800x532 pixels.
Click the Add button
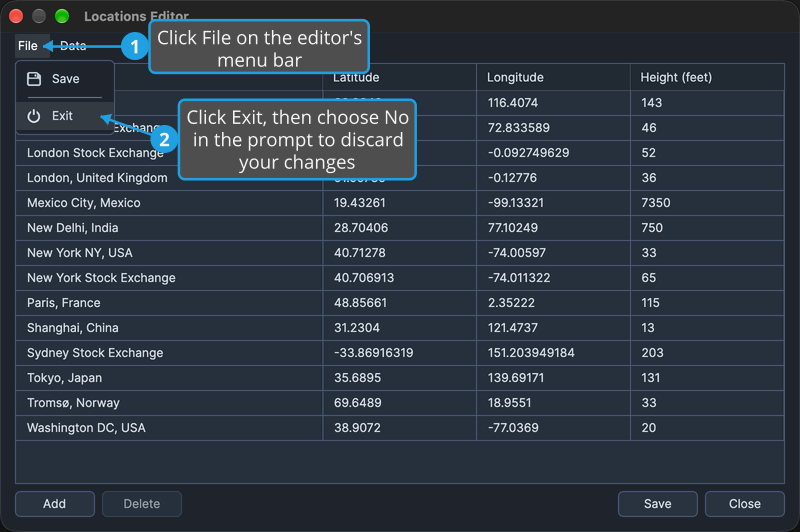pyautogui.click(x=55, y=504)
